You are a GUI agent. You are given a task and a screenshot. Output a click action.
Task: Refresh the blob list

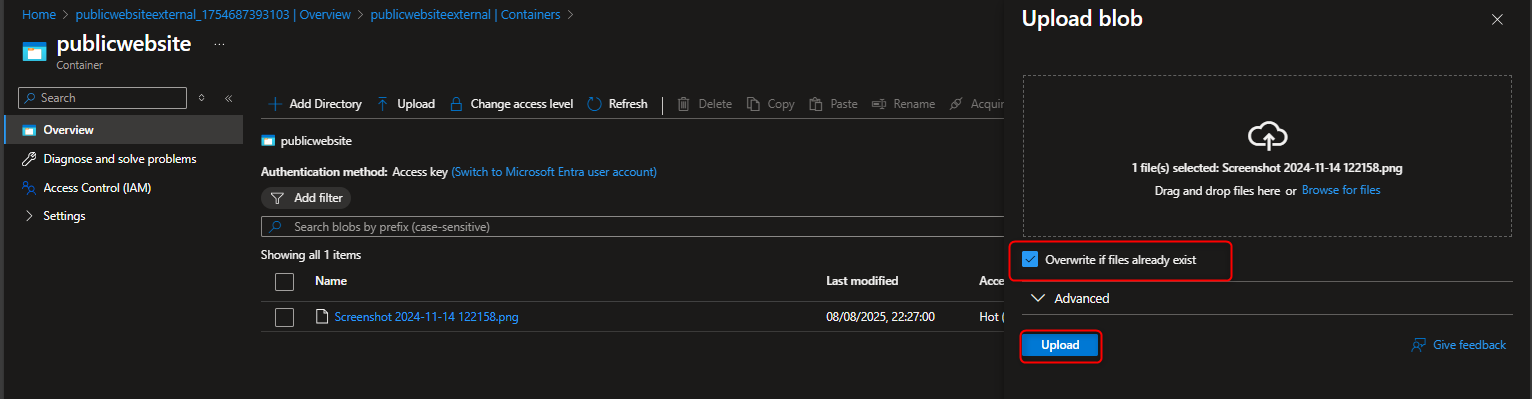pos(617,104)
